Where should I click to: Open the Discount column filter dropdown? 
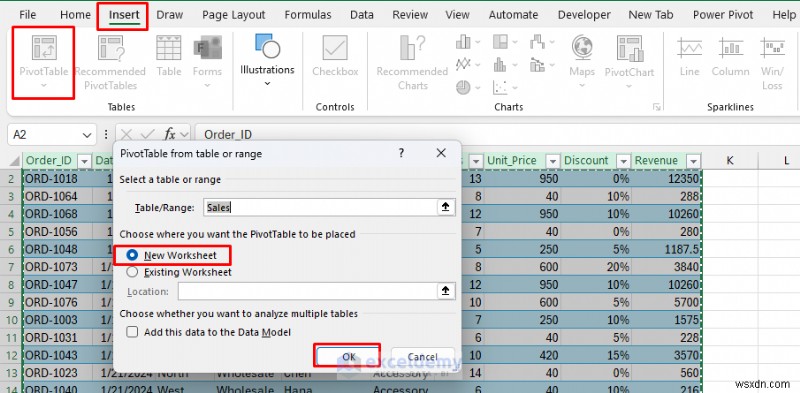pos(623,161)
